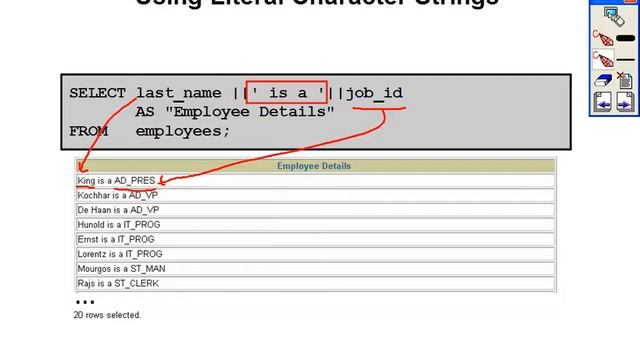Select row 'Hunold is a IT_PROG'
This screenshot has width=640, height=360.
316,225
